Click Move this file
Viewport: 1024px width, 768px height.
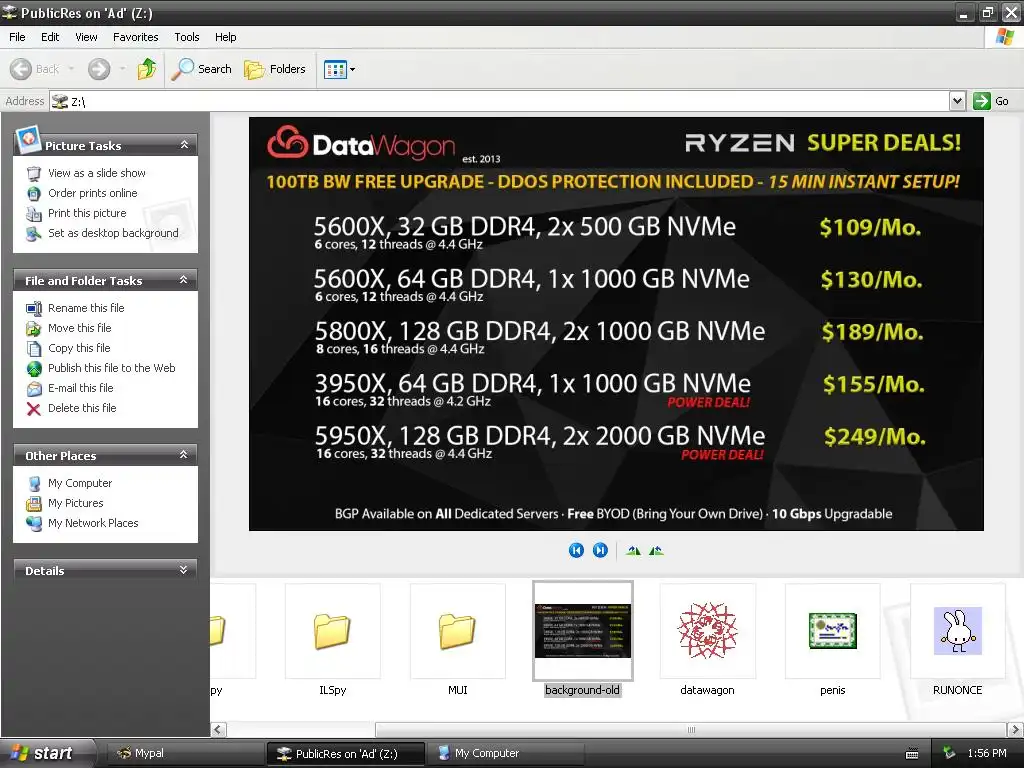pos(79,328)
